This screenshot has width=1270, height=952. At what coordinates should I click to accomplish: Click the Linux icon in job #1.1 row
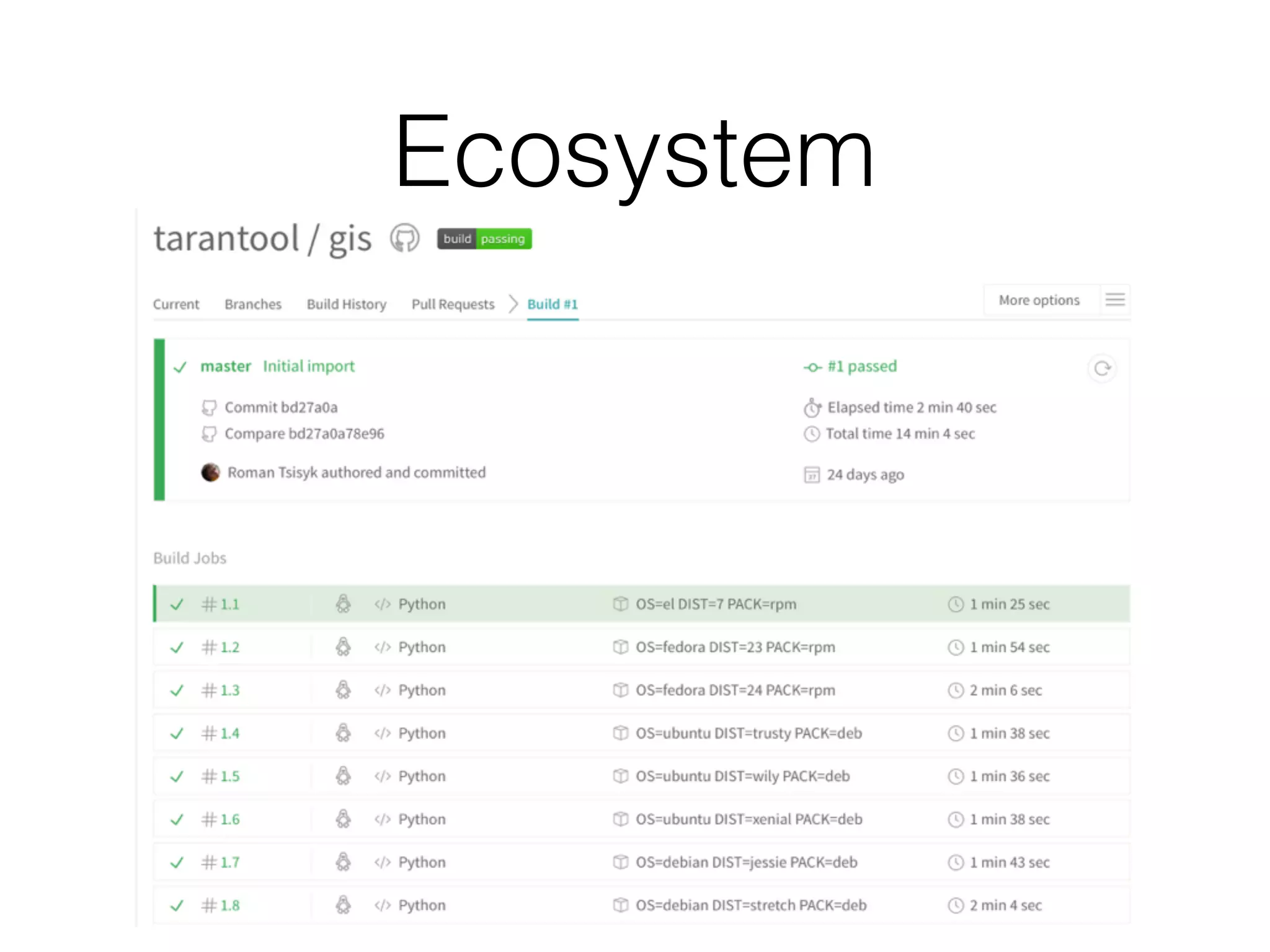click(x=343, y=604)
